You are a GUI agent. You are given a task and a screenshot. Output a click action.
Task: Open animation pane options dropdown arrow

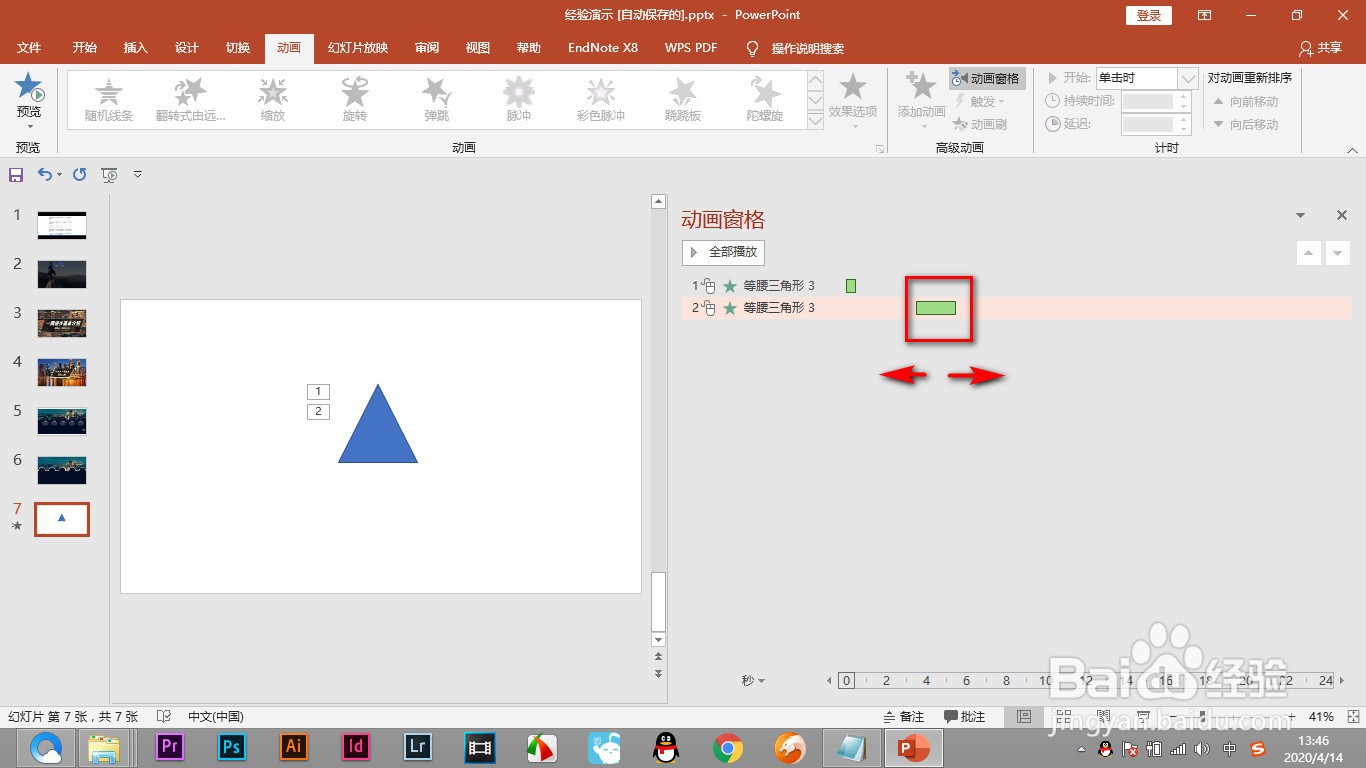[x=1300, y=216]
